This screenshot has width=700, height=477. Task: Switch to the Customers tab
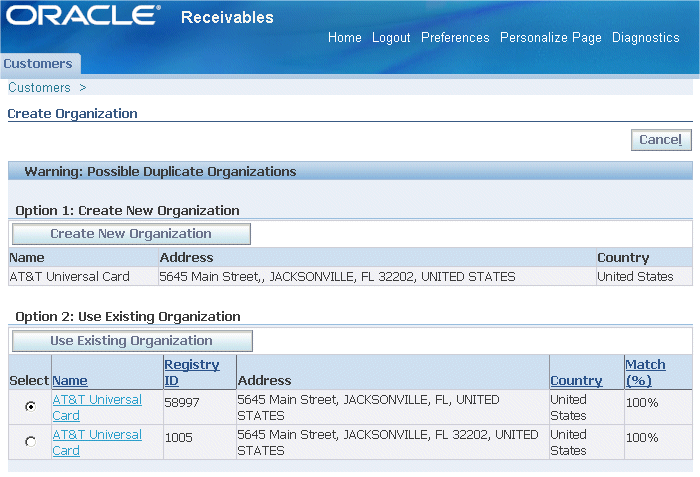point(38,64)
